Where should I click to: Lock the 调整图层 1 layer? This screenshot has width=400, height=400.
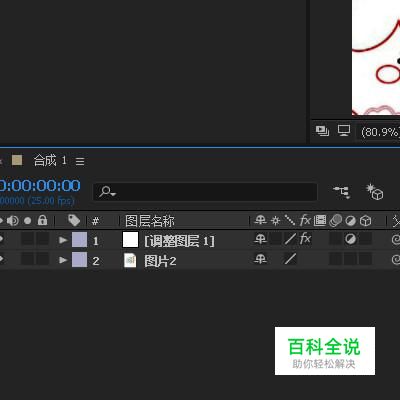(x=43, y=239)
